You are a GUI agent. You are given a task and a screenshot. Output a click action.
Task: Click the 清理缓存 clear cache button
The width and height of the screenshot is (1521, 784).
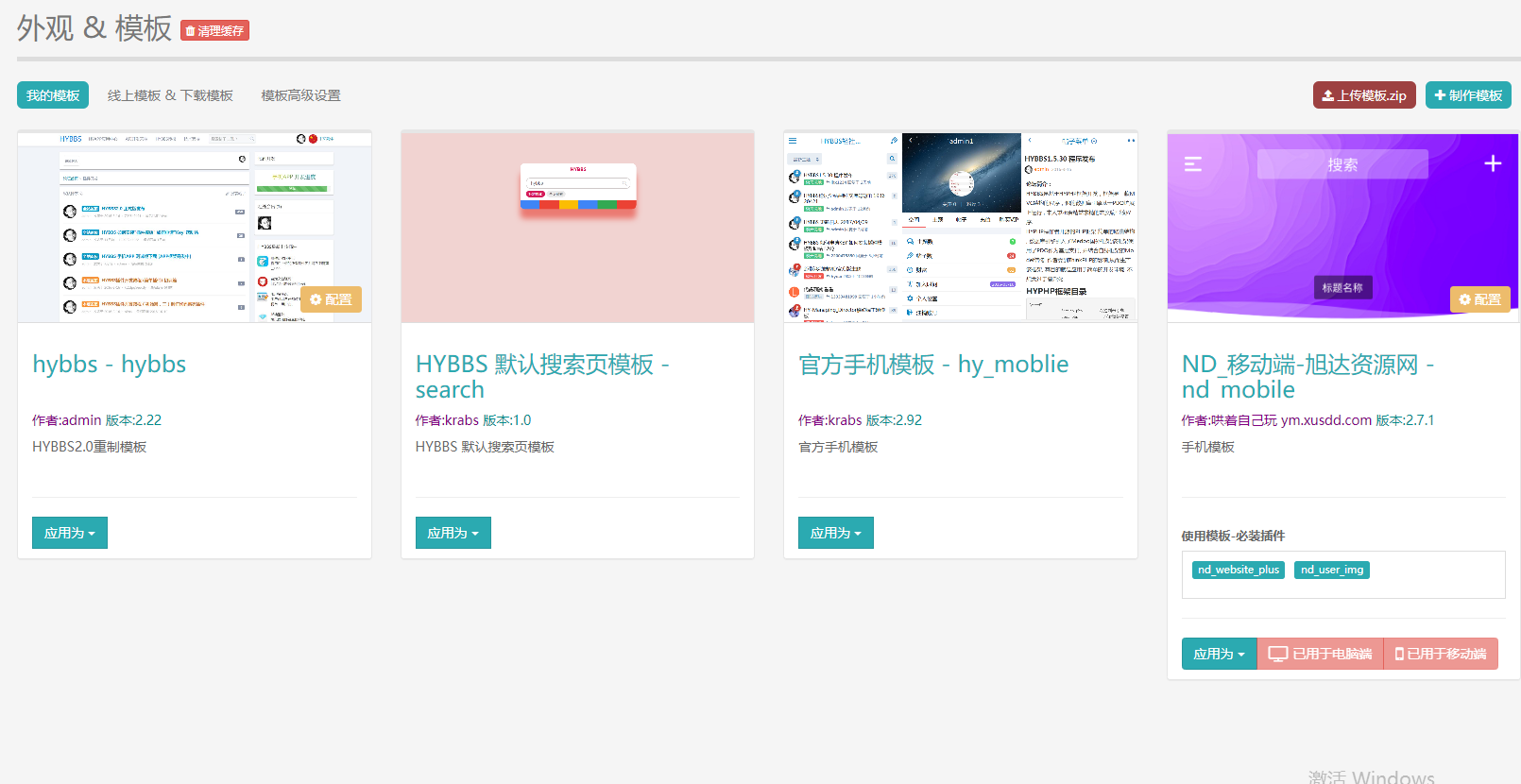click(214, 31)
